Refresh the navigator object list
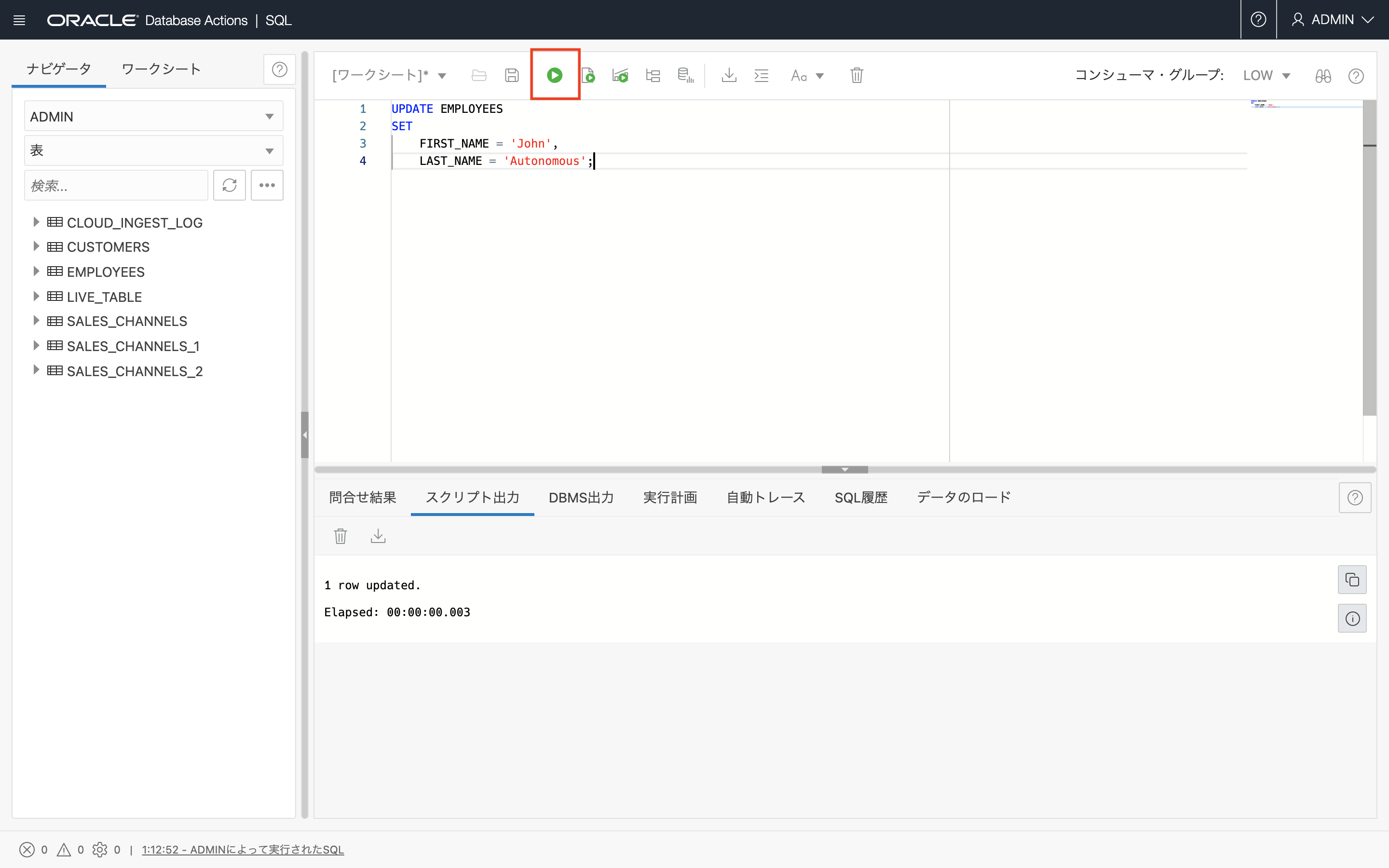 pos(229,185)
